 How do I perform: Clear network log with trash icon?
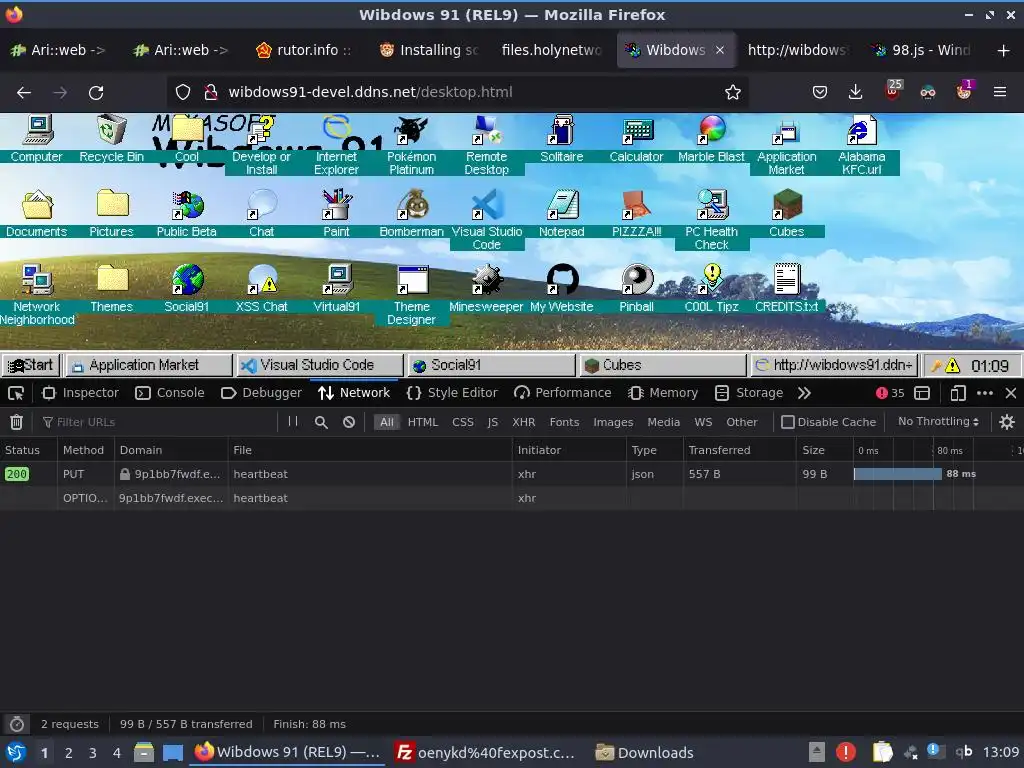click(x=16, y=423)
